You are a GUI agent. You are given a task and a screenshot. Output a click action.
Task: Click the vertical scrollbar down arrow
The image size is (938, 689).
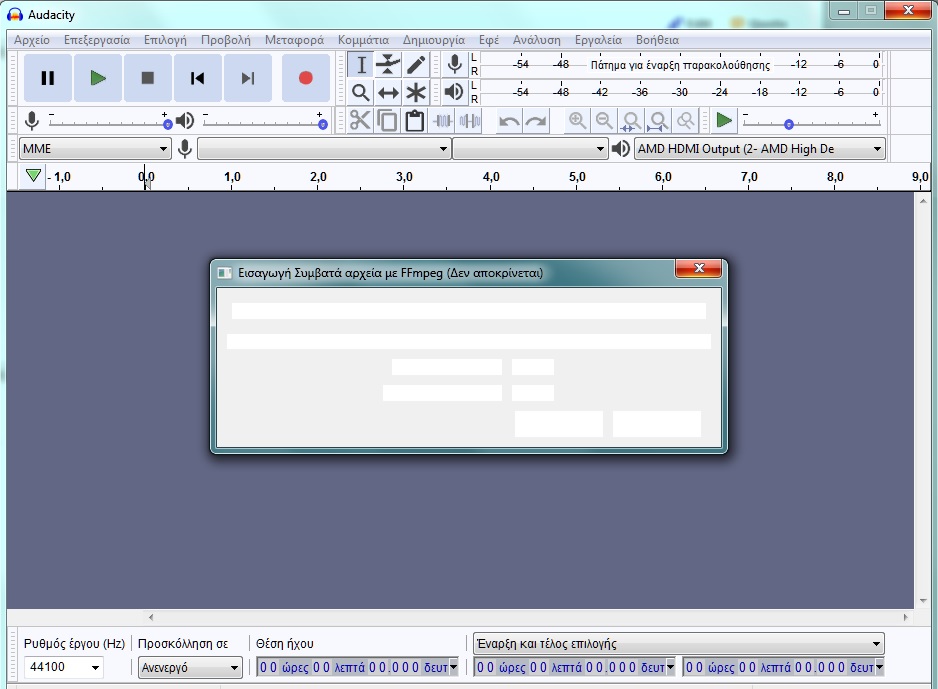(922, 601)
